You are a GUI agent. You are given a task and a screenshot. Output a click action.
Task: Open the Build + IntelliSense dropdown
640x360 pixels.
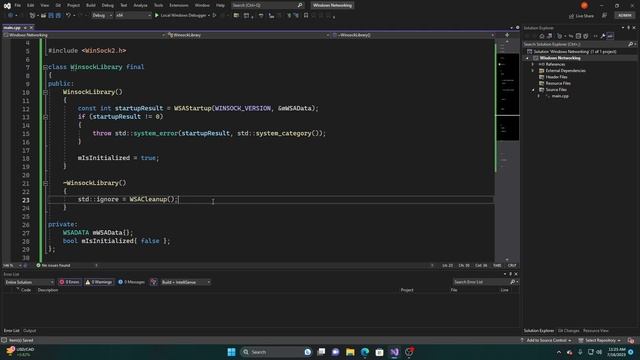pyautogui.click(x=186, y=282)
